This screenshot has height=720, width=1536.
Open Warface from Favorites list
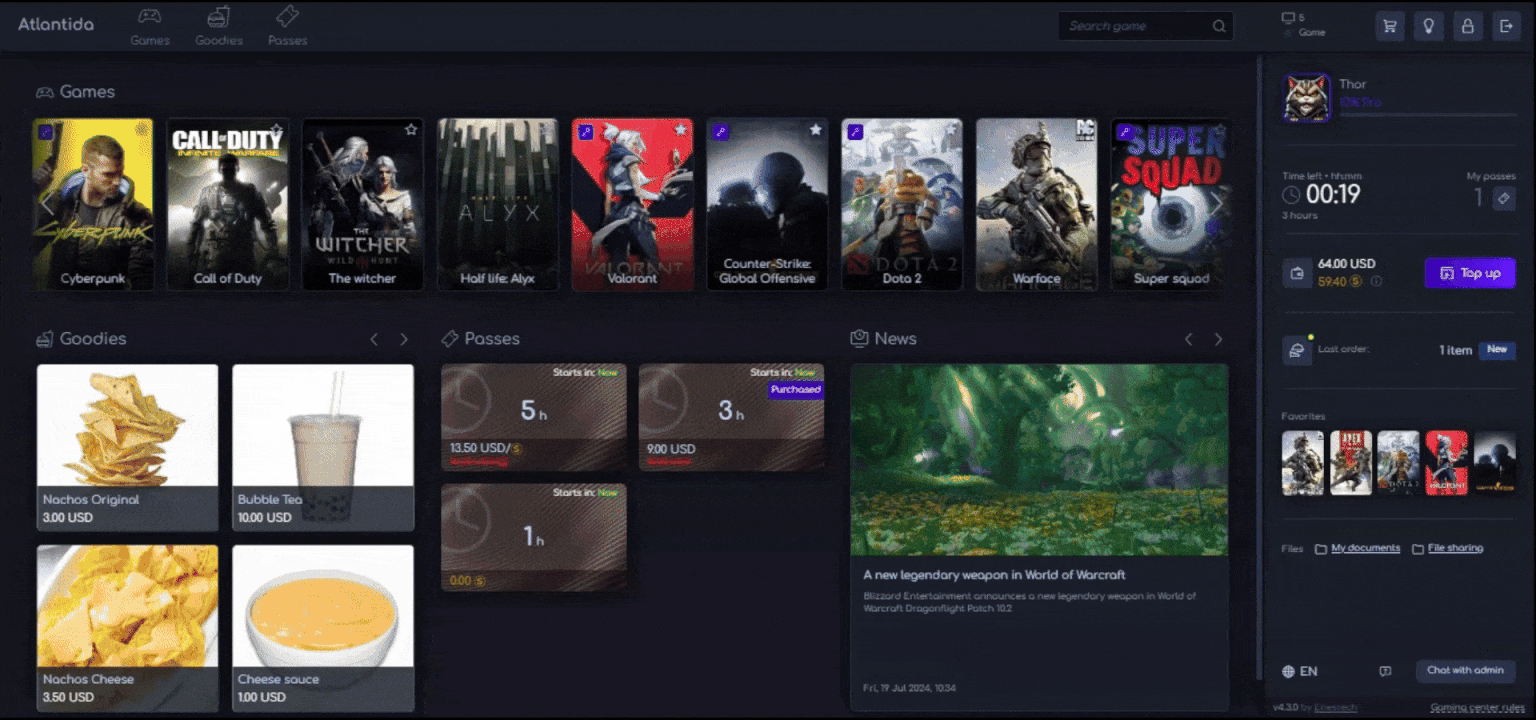tap(1303, 463)
